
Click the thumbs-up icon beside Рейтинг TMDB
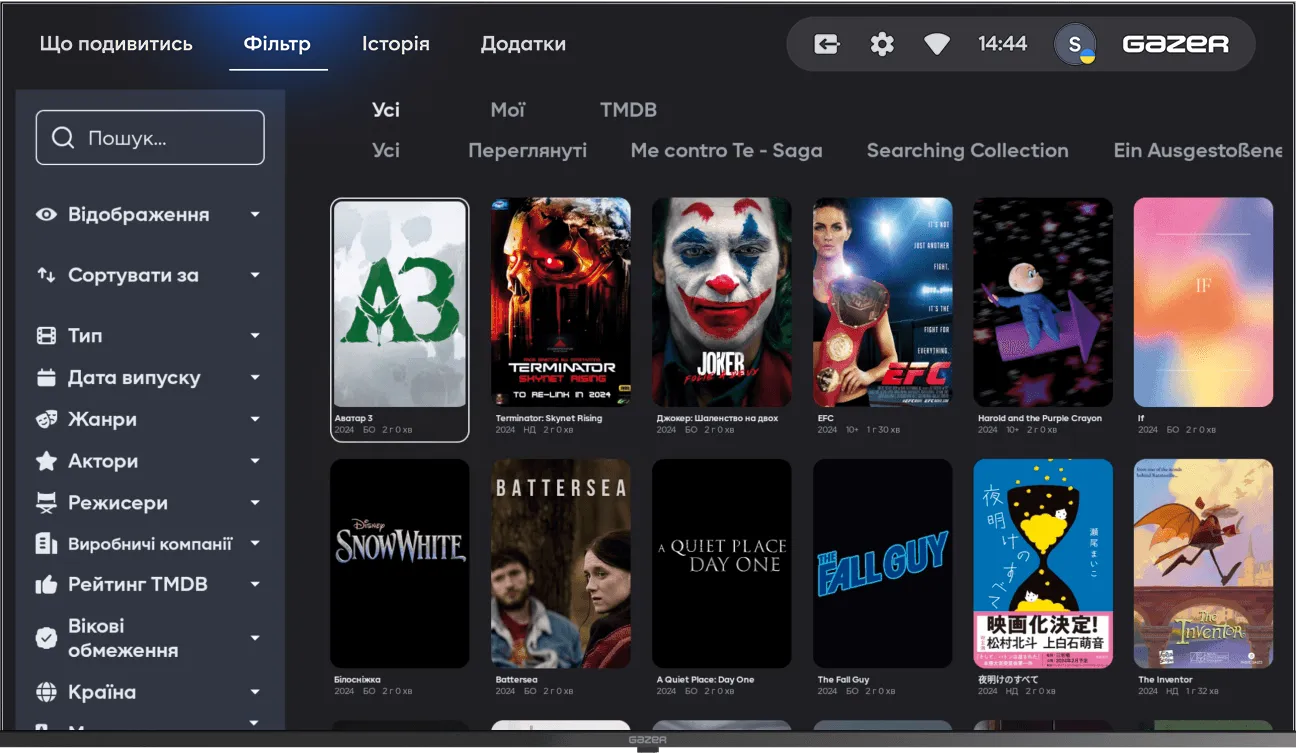coord(46,585)
